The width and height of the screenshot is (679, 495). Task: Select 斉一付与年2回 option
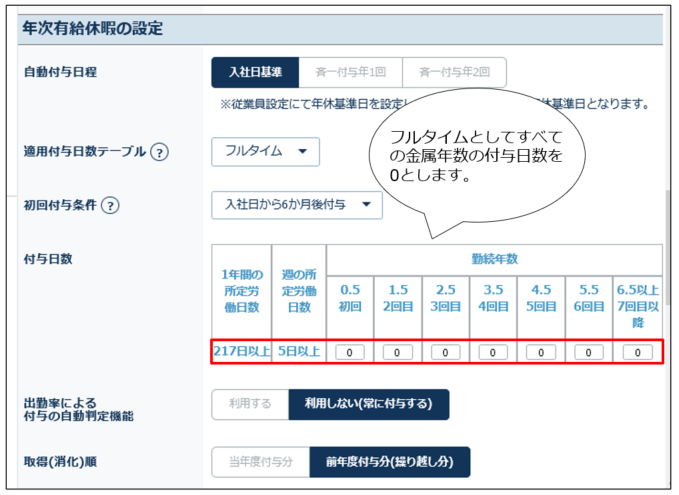click(x=454, y=72)
